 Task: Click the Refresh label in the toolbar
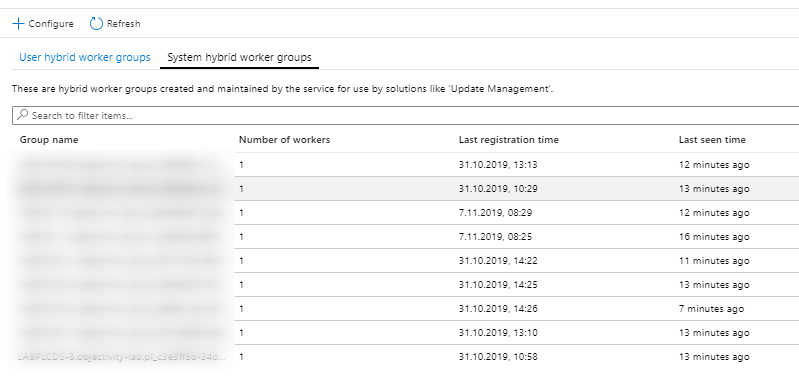123,23
